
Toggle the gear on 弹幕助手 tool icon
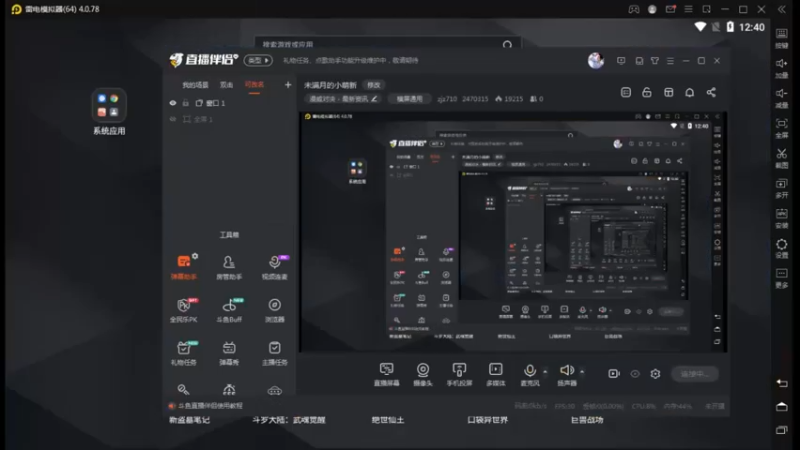pos(195,256)
